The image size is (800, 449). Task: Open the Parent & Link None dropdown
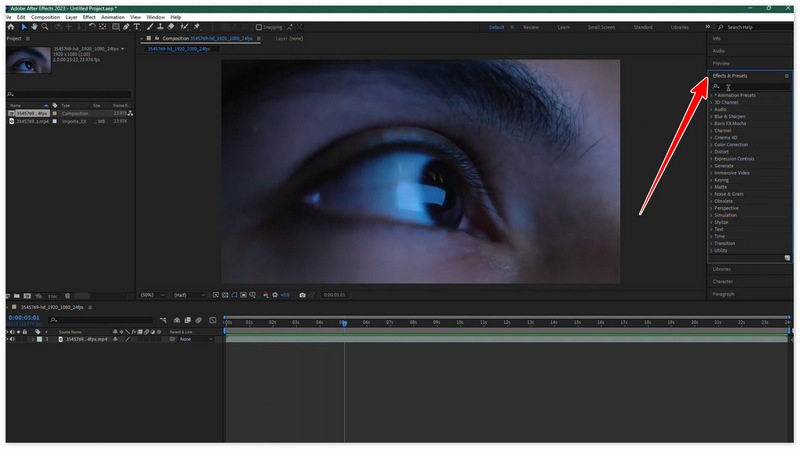196,339
